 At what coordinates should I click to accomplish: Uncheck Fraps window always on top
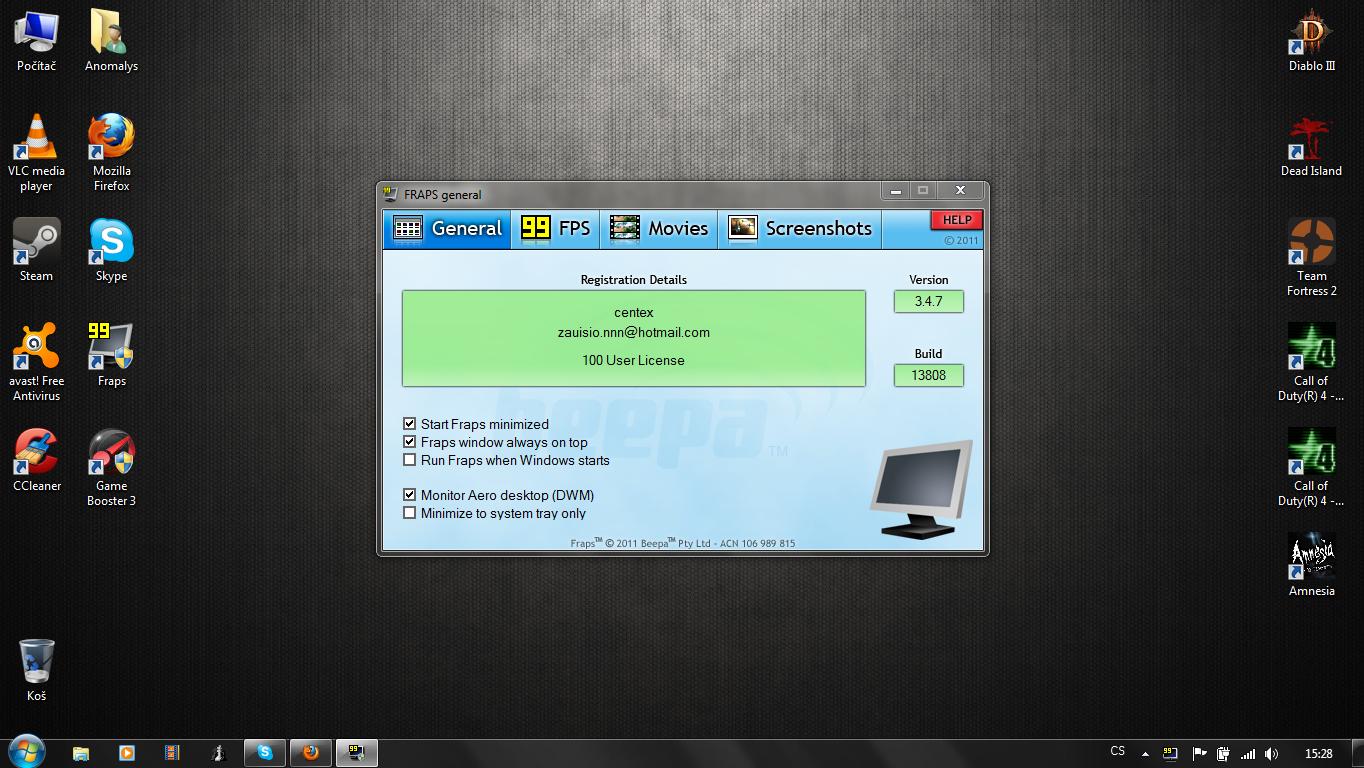[x=409, y=442]
